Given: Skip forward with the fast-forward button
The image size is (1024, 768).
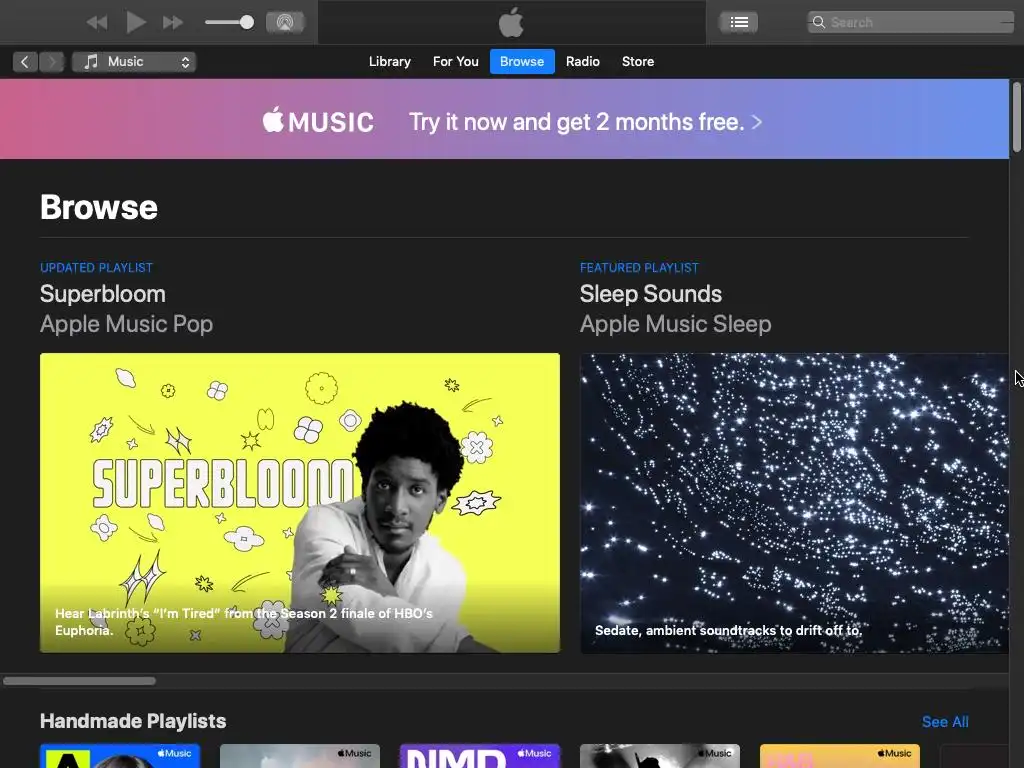Looking at the screenshot, I should point(172,23).
